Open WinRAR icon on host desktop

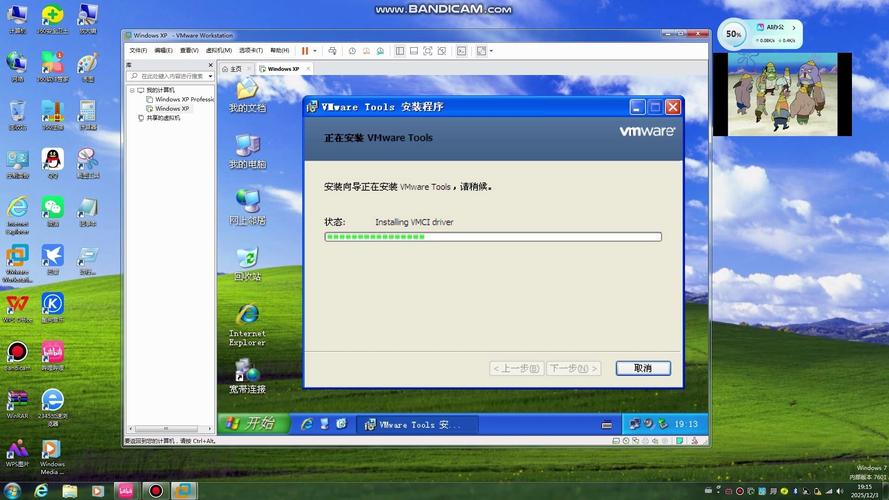tap(17, 404)
